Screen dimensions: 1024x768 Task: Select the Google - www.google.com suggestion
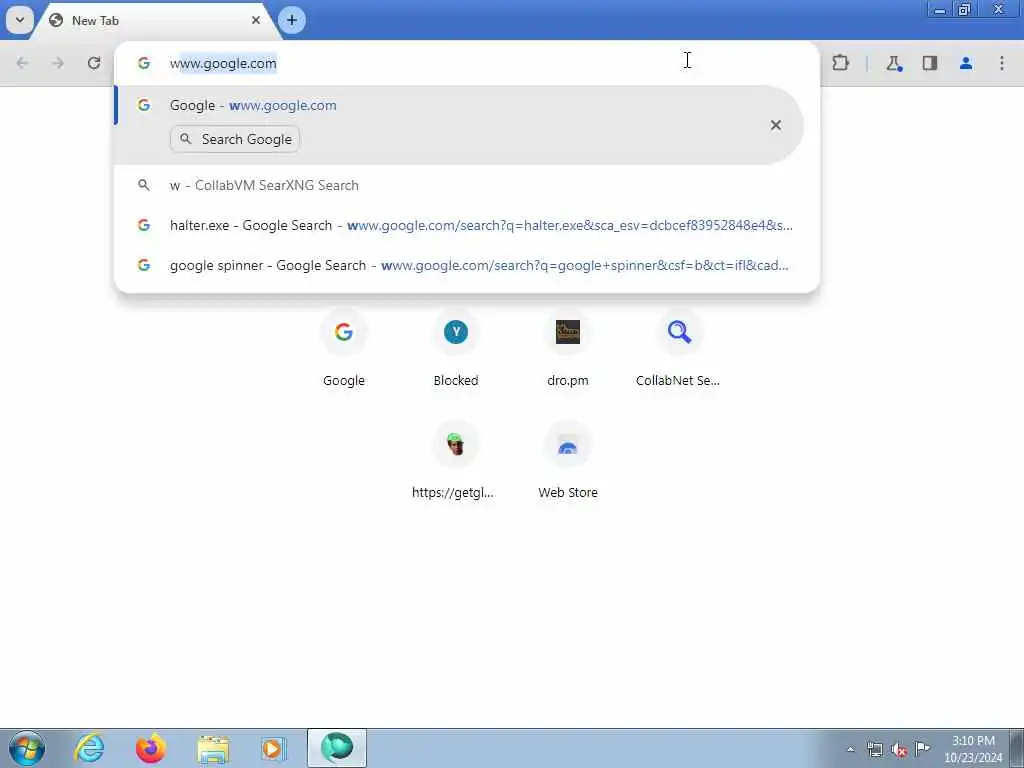[x=459, y=125]
